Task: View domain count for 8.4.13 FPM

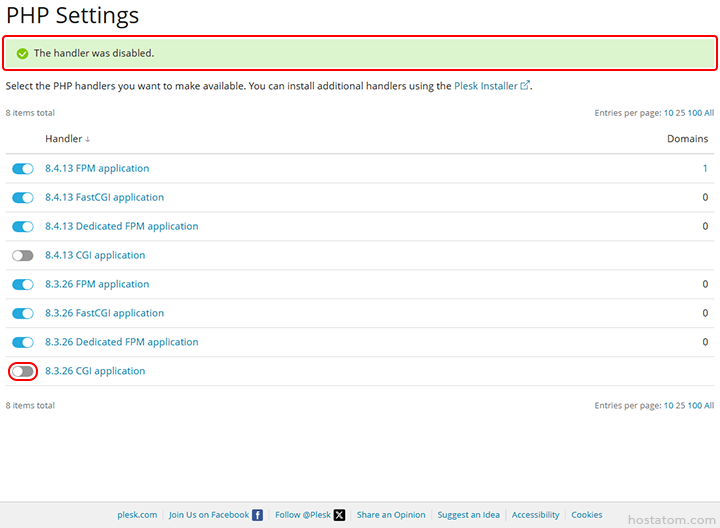Action: pyautogui.click(x=705, y=169)
